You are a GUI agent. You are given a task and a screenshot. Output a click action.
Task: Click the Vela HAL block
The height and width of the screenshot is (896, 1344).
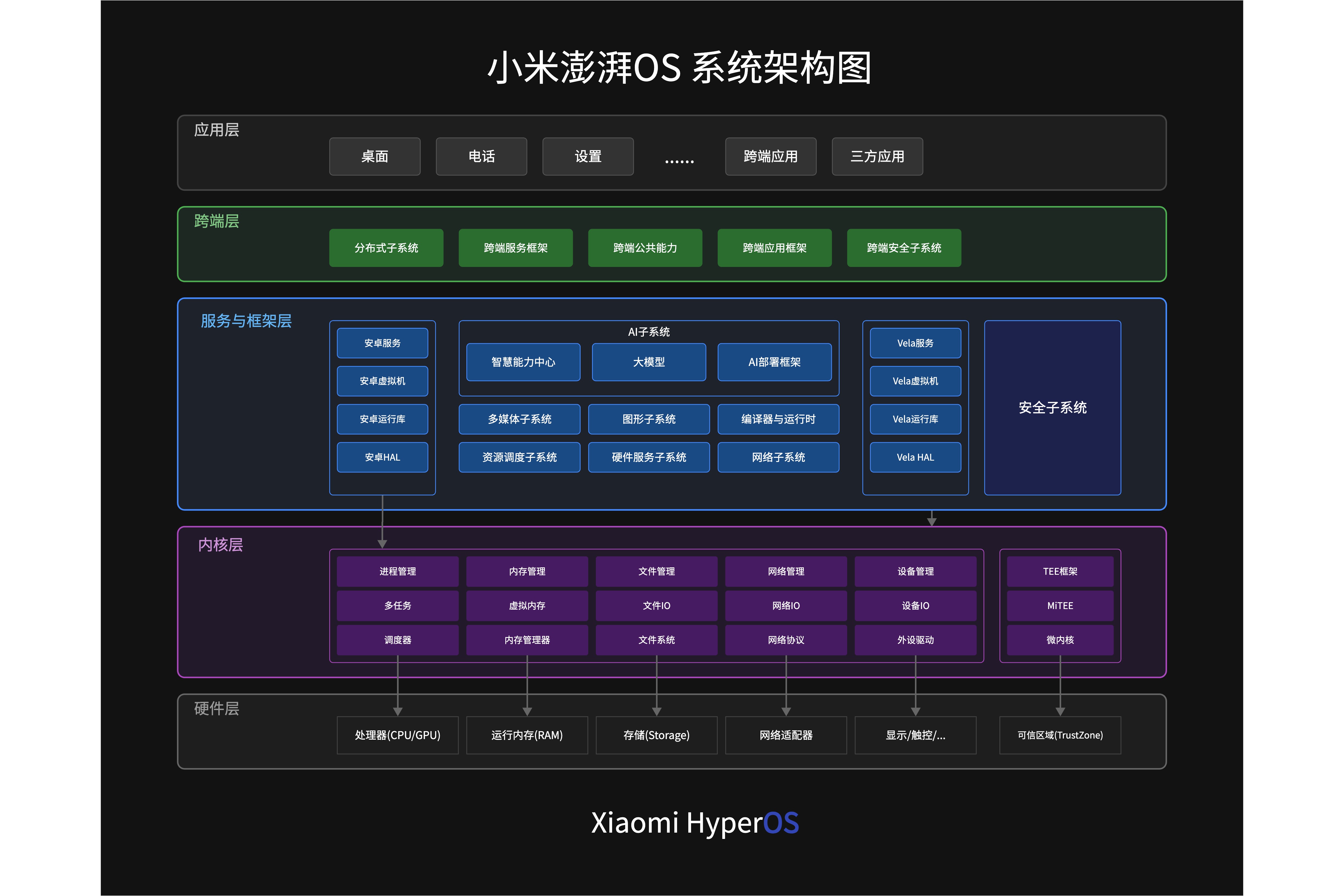click(x=915, y=457)
